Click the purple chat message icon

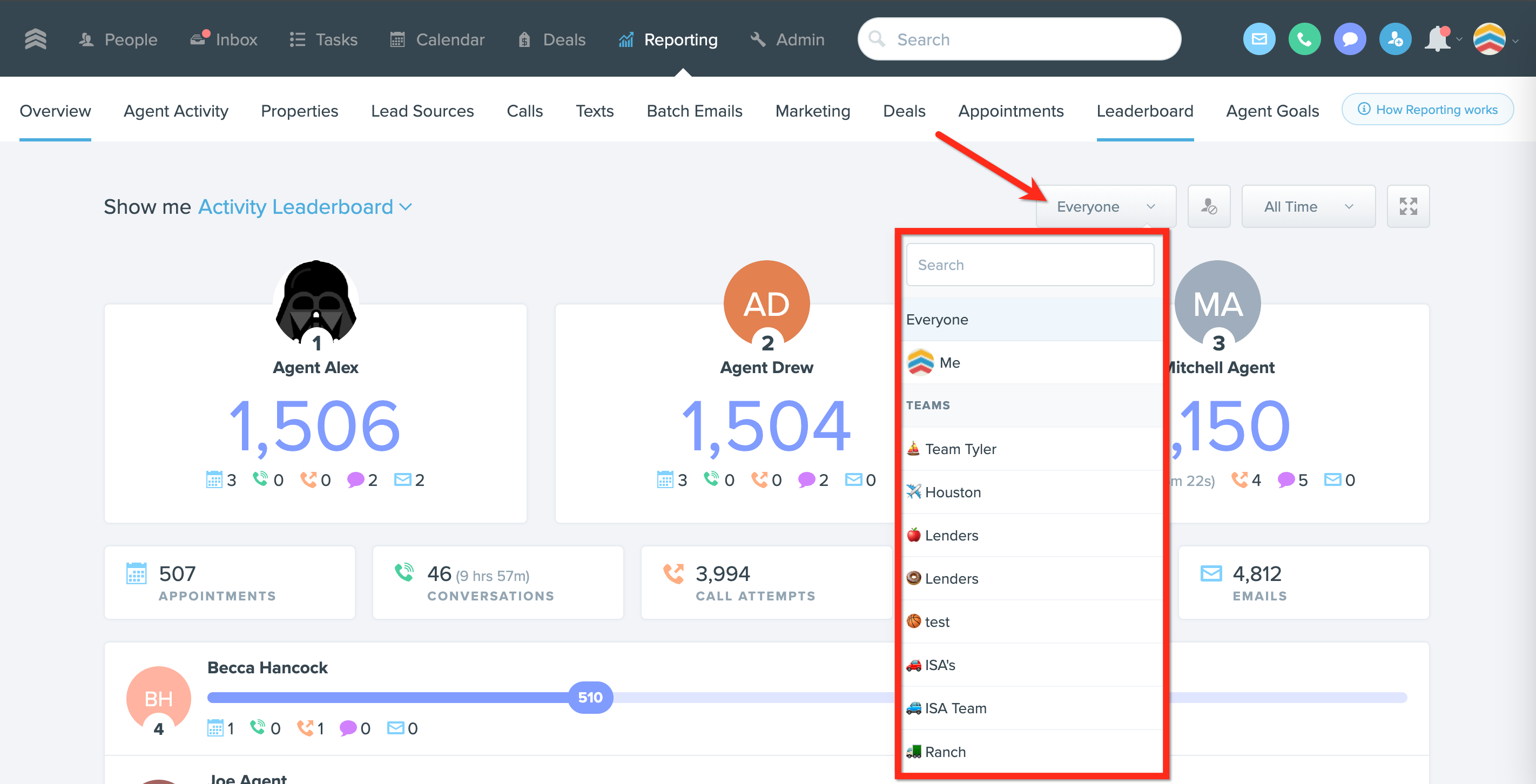click(x=1349, y=39)
